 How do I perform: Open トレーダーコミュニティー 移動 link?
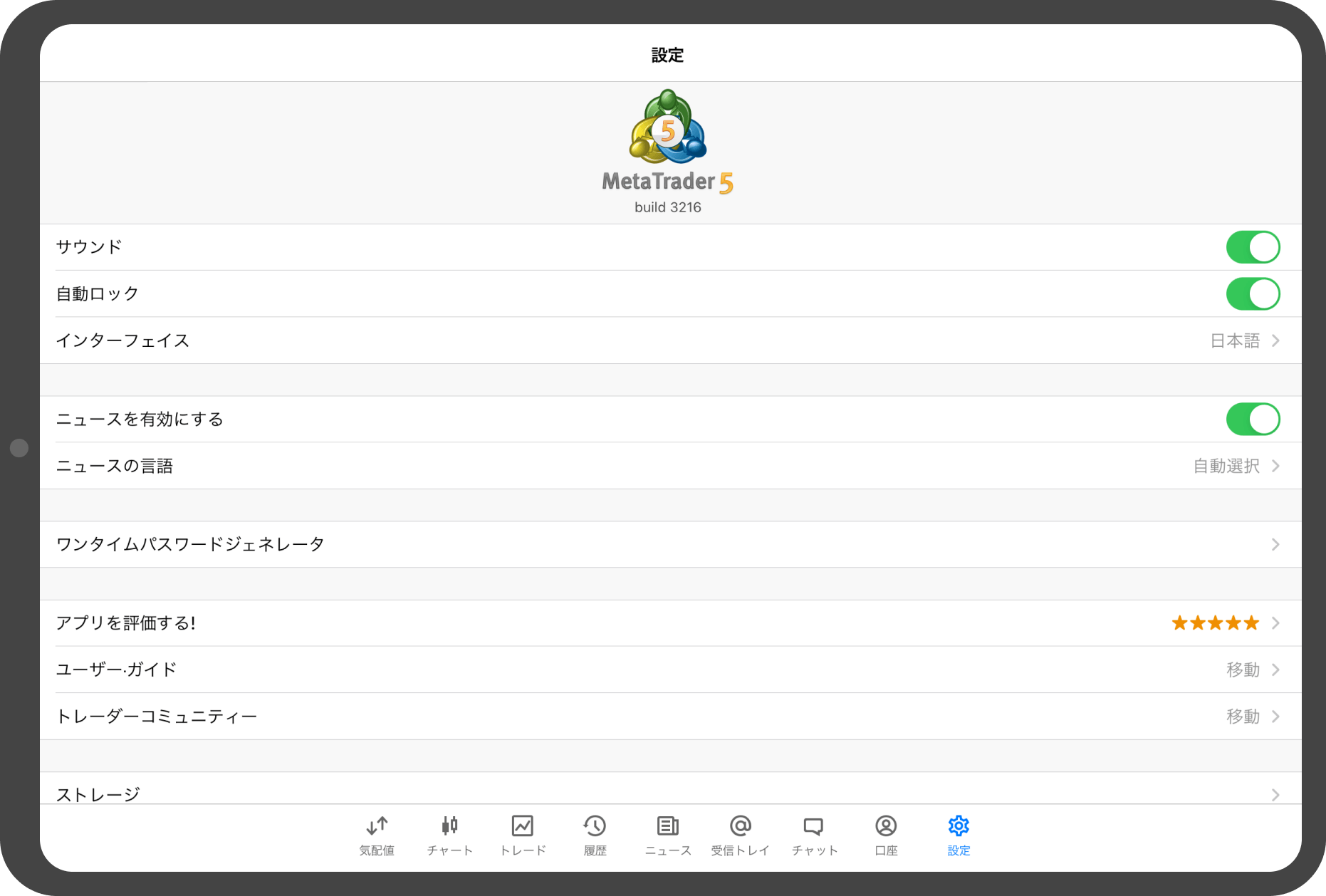click(1243, 717)
